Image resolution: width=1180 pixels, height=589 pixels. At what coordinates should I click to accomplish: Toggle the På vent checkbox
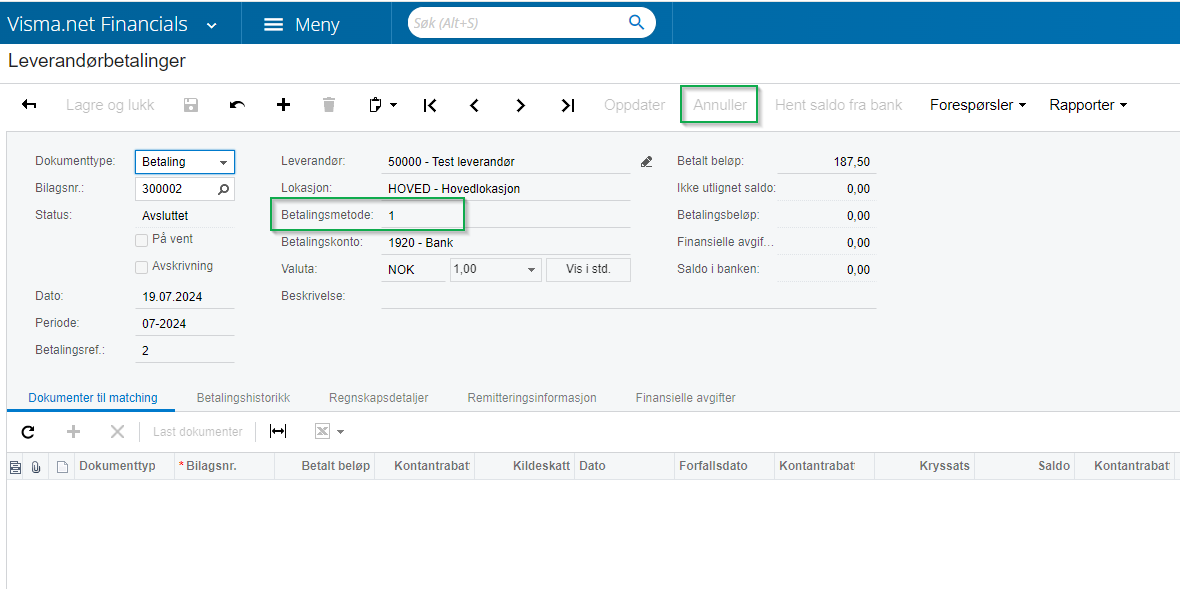tap(142, 240)
